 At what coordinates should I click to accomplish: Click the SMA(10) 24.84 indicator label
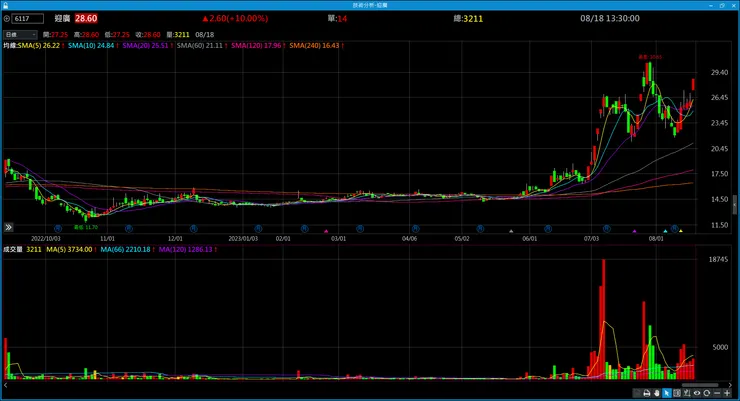point(91,46)
